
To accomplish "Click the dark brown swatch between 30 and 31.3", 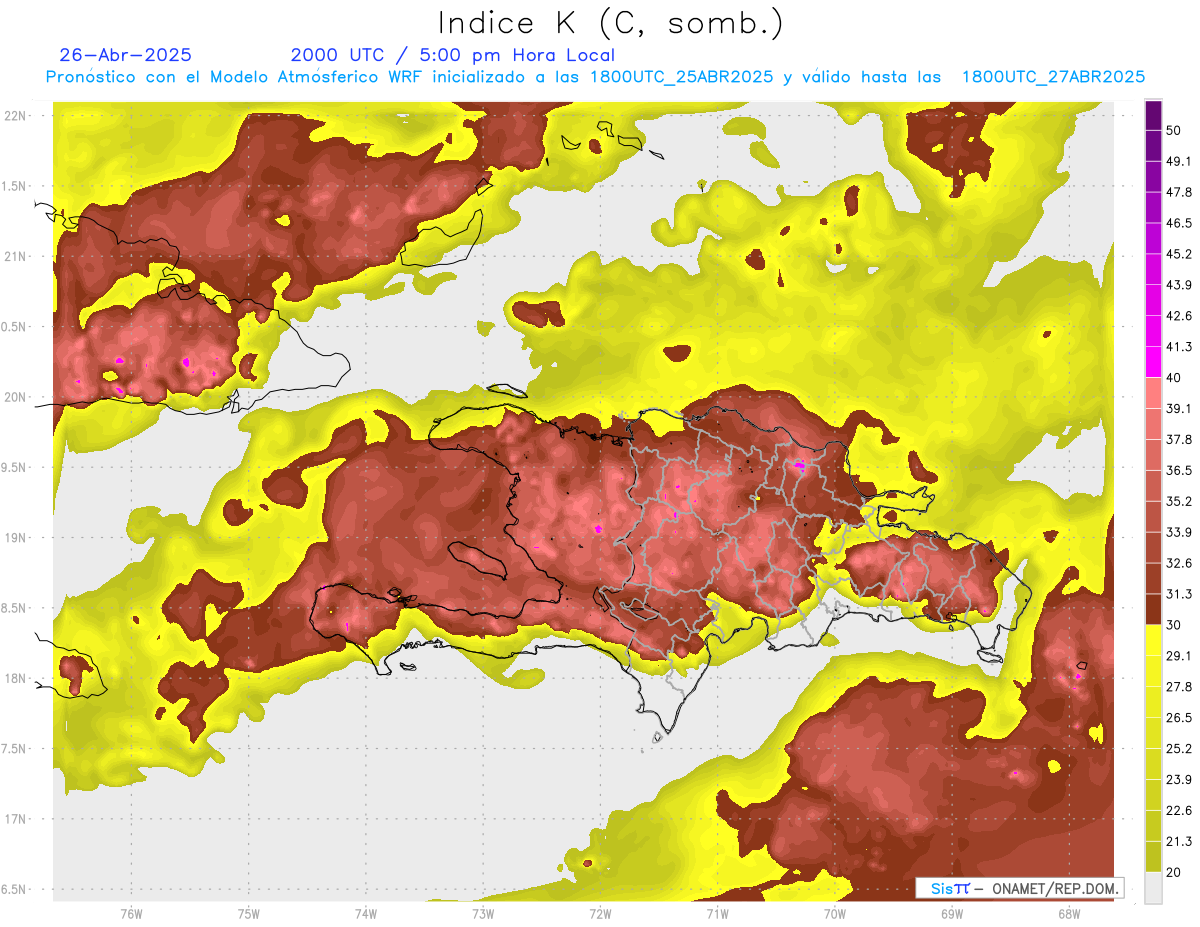I will tap(1153, 609).
